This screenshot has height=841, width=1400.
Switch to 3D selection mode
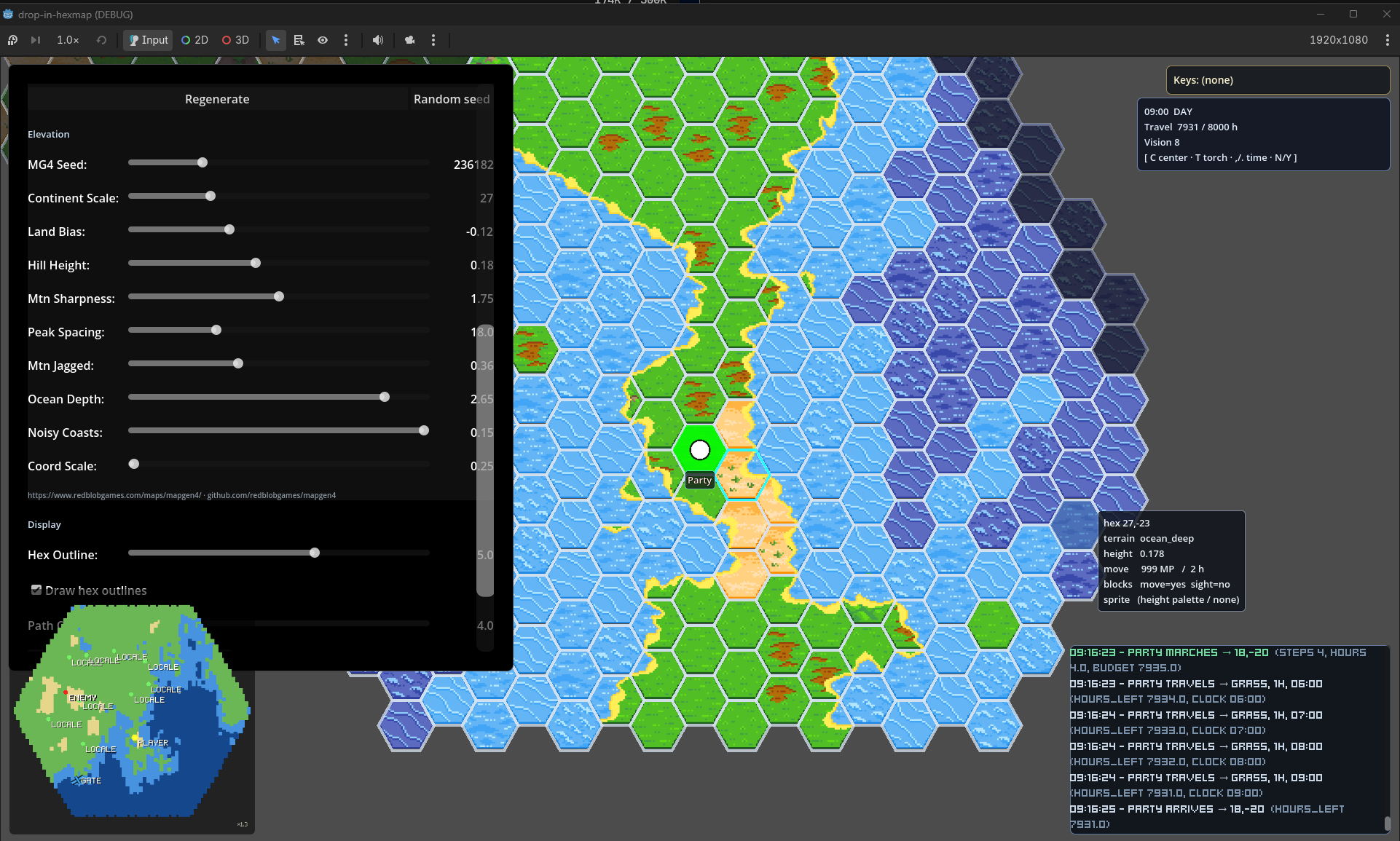tap(235, 40)
